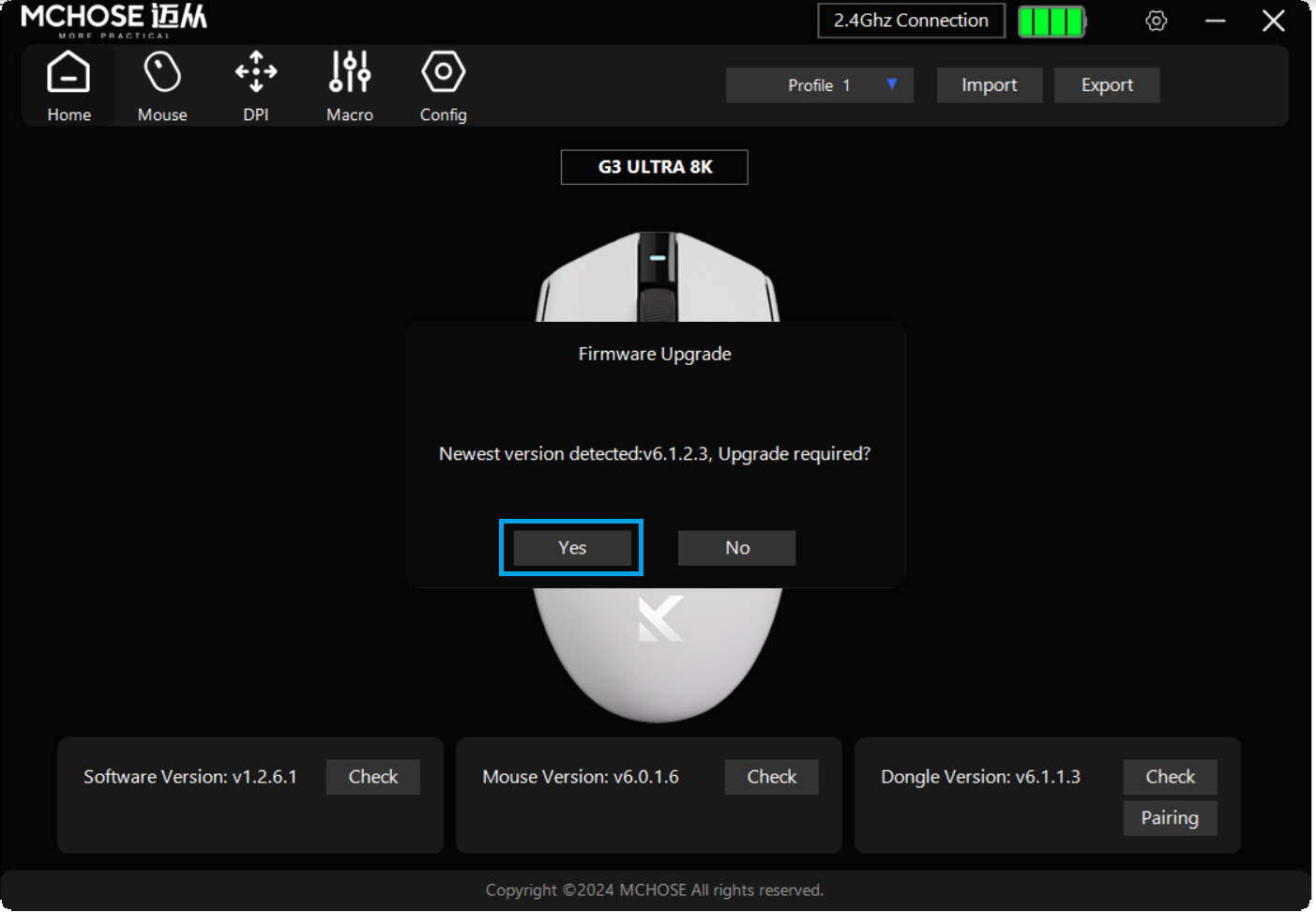Click the four-arrow DPI icon
This screenshot has height=912, width=1316.
point(256,72)
